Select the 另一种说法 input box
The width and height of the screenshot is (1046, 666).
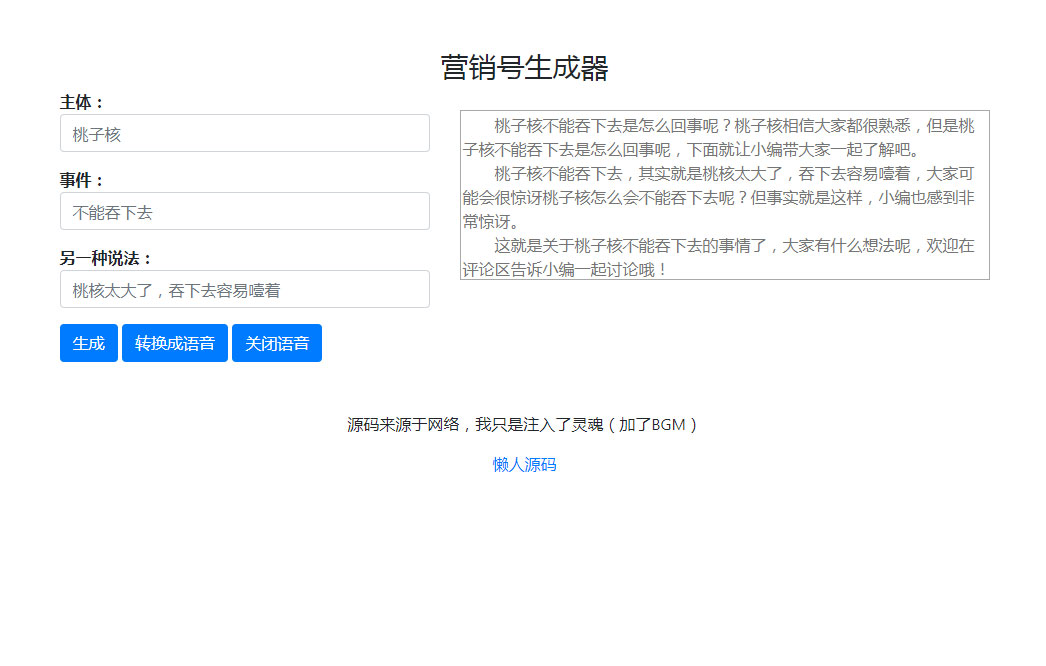click(245, 289)
